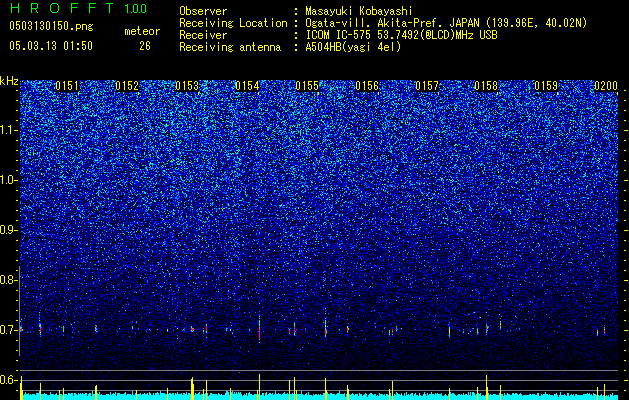Click the antenna value A504HB(yagi 4el)

pyautogui.click(x=353, y=47)
